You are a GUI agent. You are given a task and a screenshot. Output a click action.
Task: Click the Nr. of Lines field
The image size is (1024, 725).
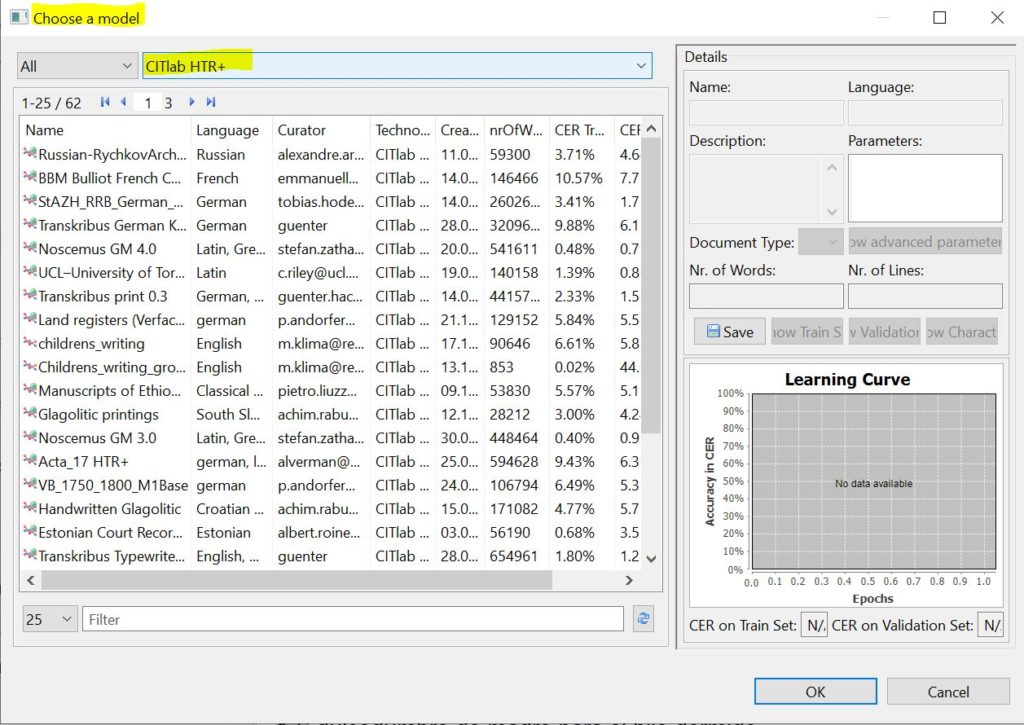point(925,296)
